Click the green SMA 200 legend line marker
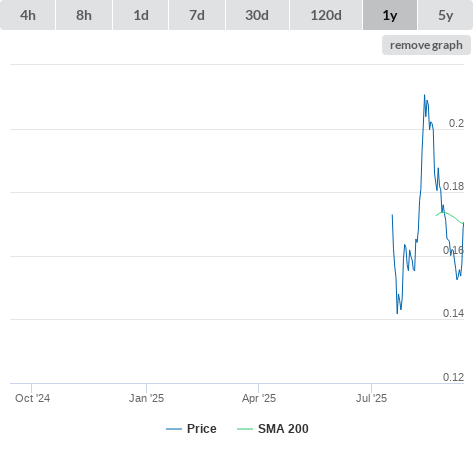The height and width of the screenshot is (455, 474). click(245, 429)
